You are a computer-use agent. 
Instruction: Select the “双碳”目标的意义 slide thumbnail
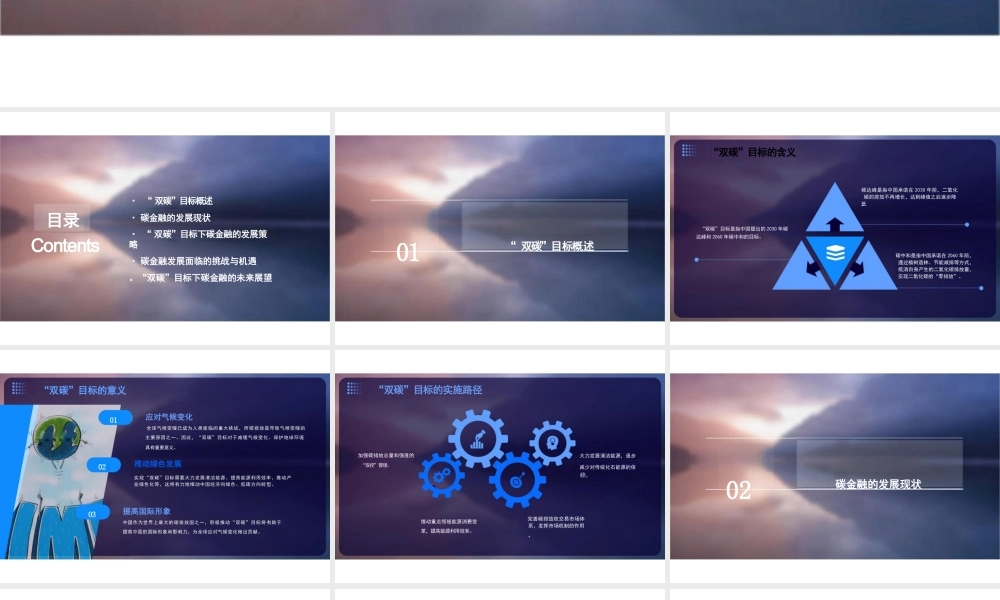click(165, 466)
